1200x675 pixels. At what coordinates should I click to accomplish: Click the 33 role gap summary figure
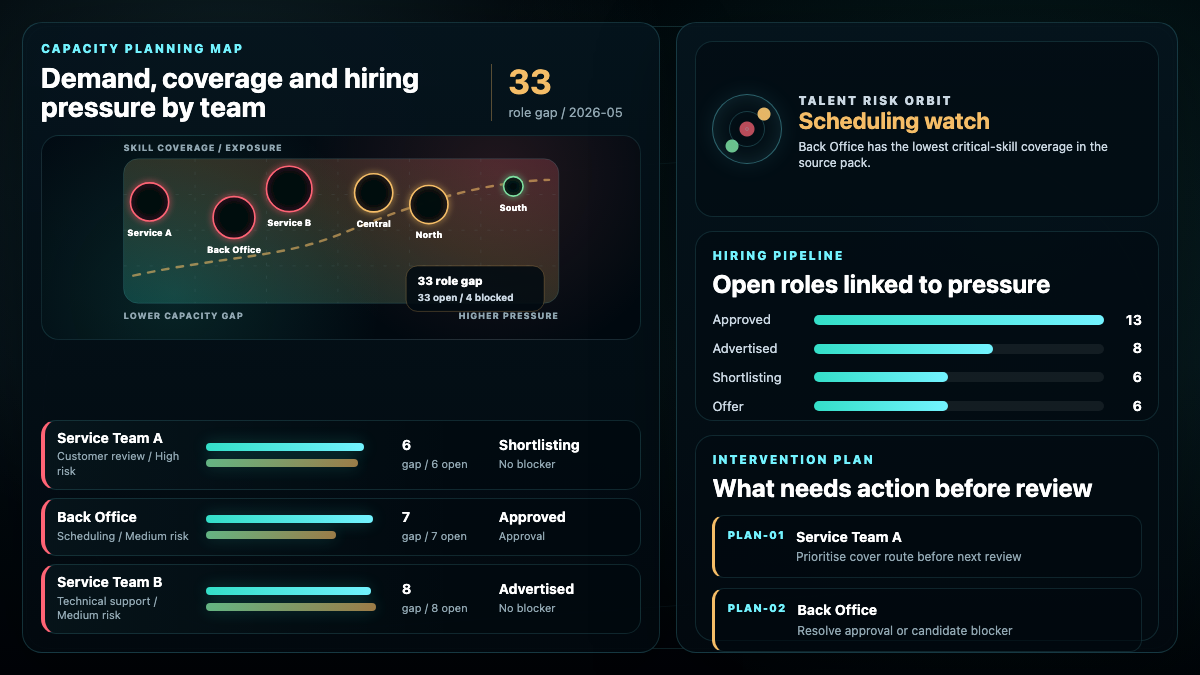coord(530,82)
